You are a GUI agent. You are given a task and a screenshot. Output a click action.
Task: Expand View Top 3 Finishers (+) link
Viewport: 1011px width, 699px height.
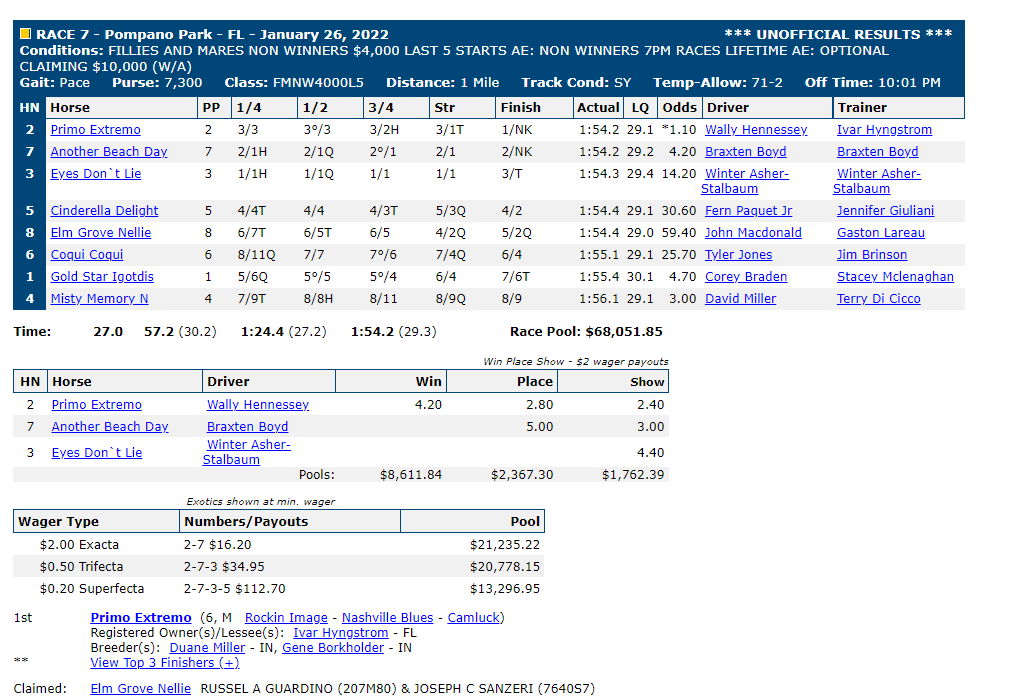pyautogui.click(x=164, y=663)
